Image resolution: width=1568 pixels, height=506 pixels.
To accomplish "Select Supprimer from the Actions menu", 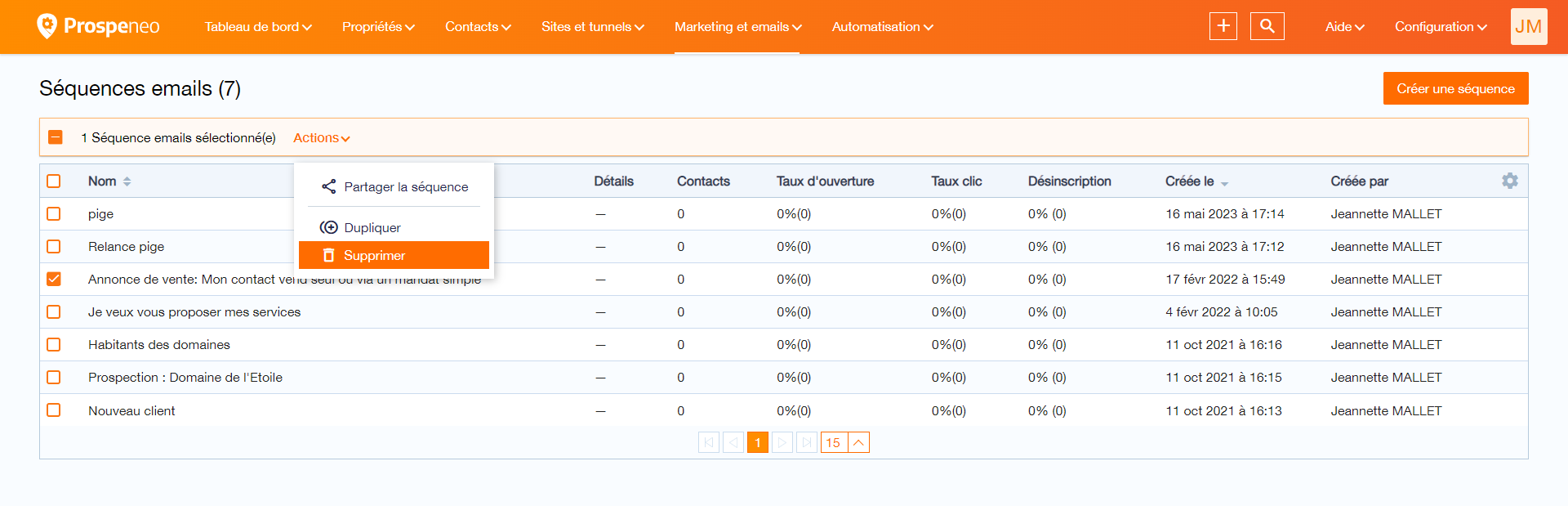I will click(394, 255).
